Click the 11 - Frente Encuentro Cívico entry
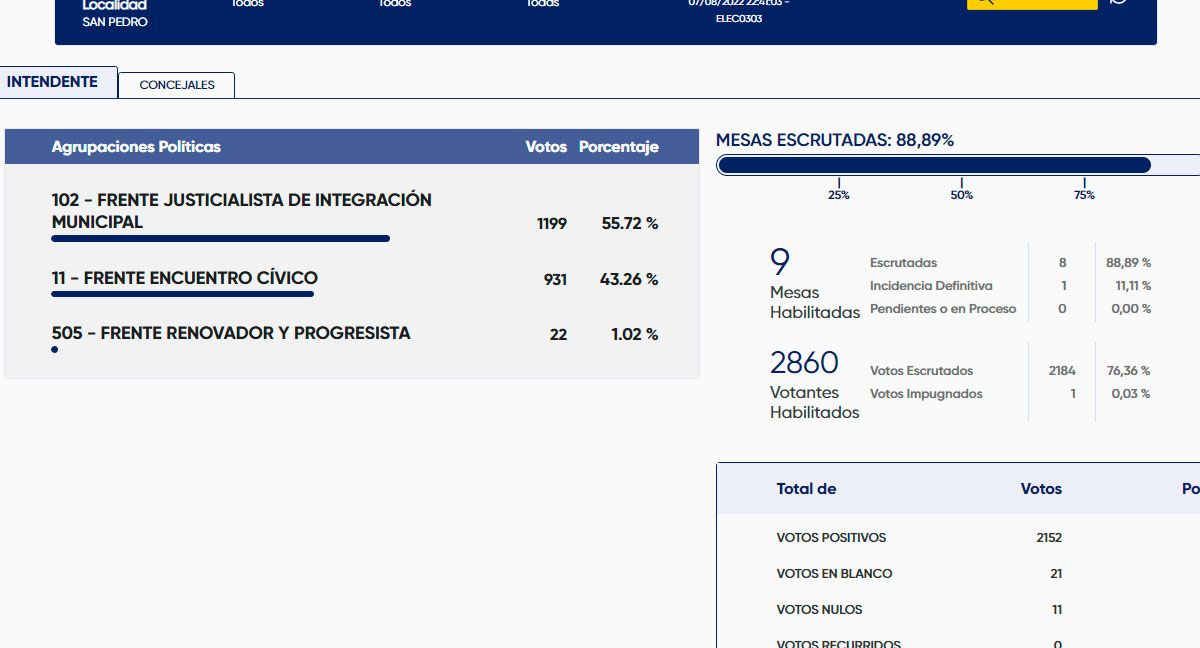Viewport: 1200px width, 648px height. pos(184,278)
